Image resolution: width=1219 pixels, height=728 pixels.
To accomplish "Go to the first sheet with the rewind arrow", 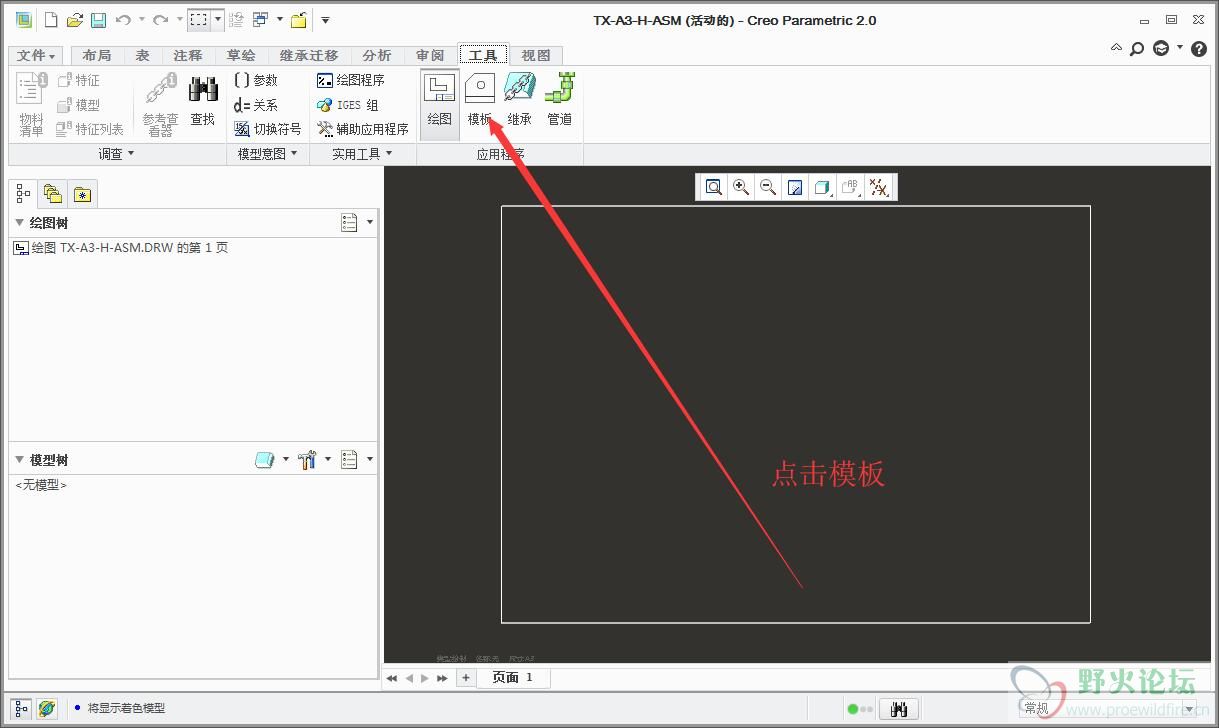I will click(x=392, y=678).
